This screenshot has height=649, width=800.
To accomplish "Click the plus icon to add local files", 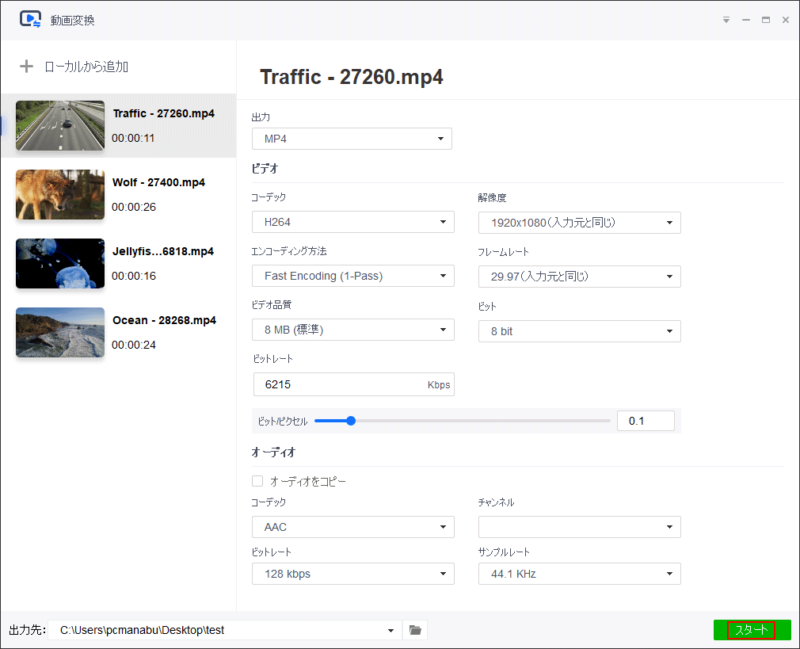I will (x=24, y=66).
